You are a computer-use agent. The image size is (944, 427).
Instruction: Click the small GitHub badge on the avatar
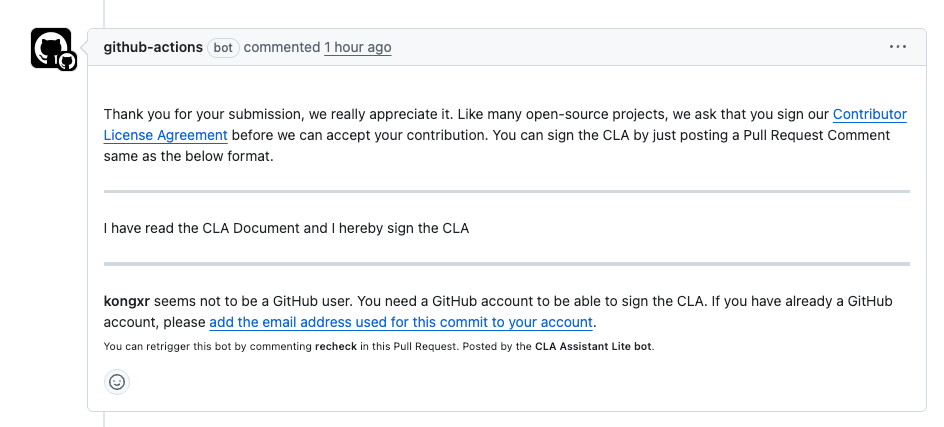tap(67, 61)
